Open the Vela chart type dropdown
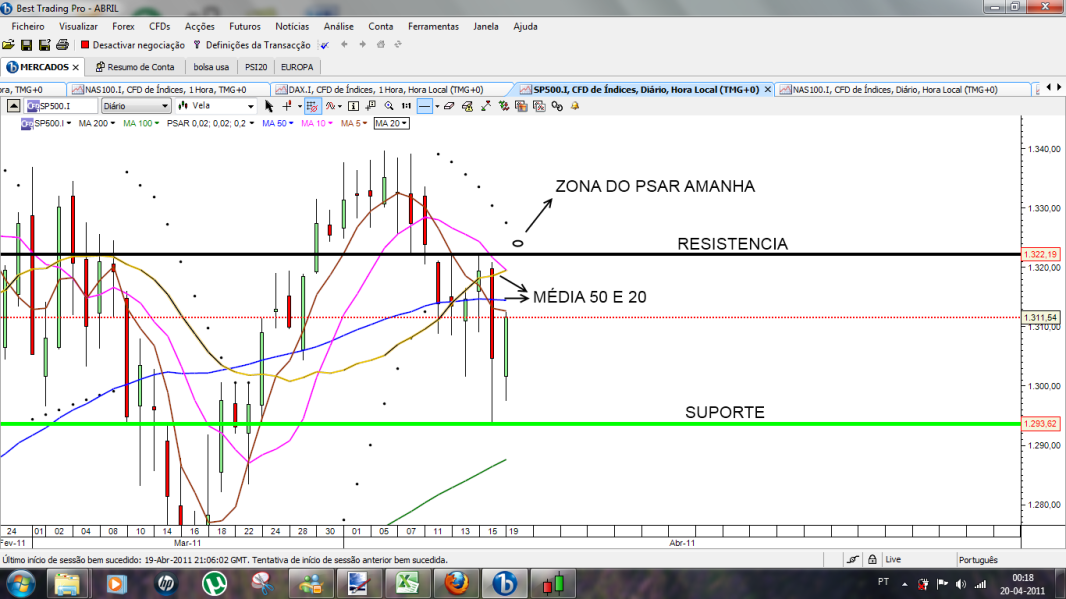Screen dimensions: 1066x599 [x=216, y=106]
